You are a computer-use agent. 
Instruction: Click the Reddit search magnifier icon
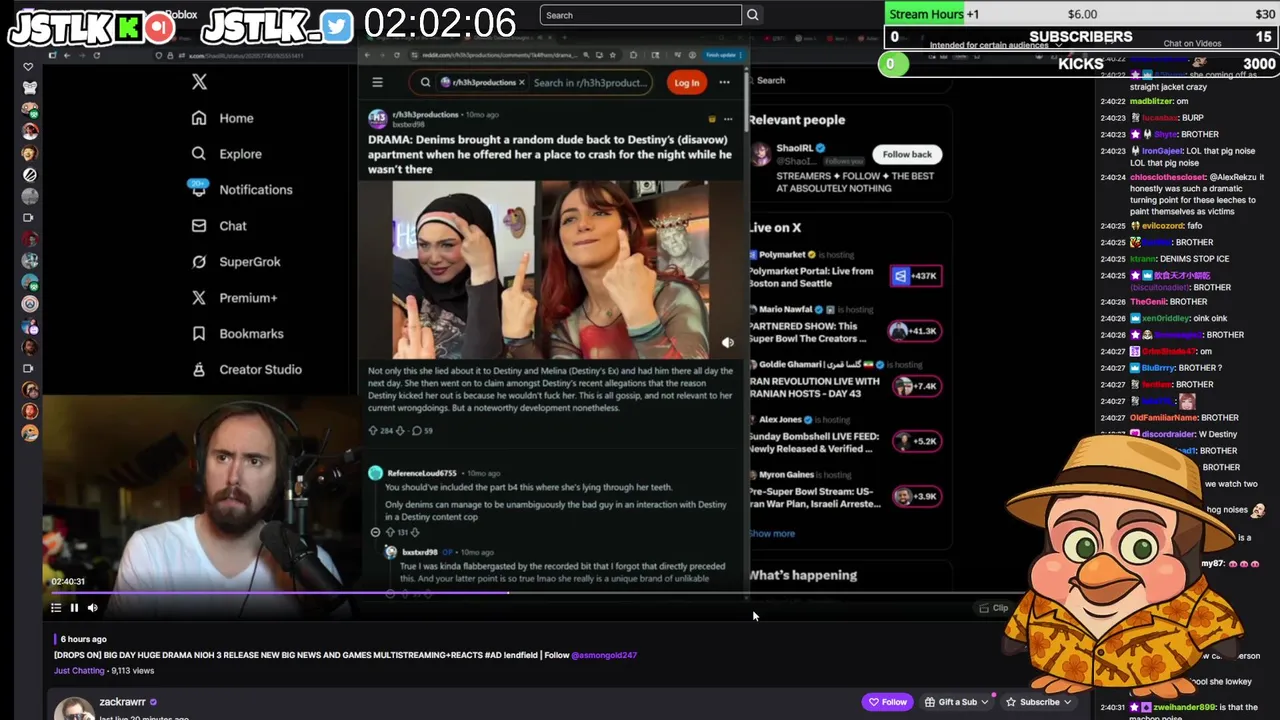tap(425, 83)
